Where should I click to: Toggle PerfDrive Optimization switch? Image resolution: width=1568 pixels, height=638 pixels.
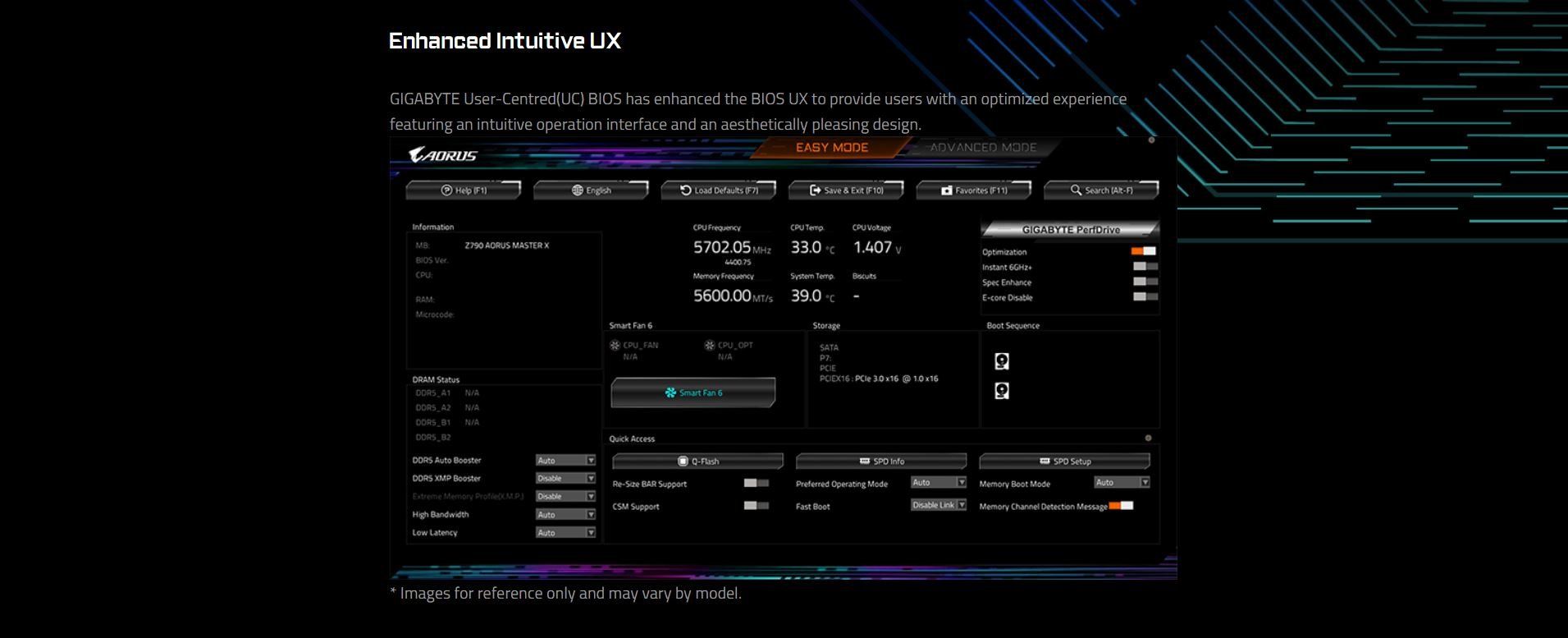pos(1144,251)
